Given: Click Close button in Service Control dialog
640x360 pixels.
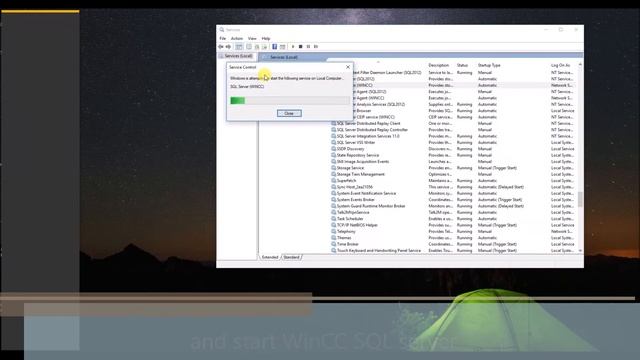Looking at the screenshot, I should [x=289, y=113].
